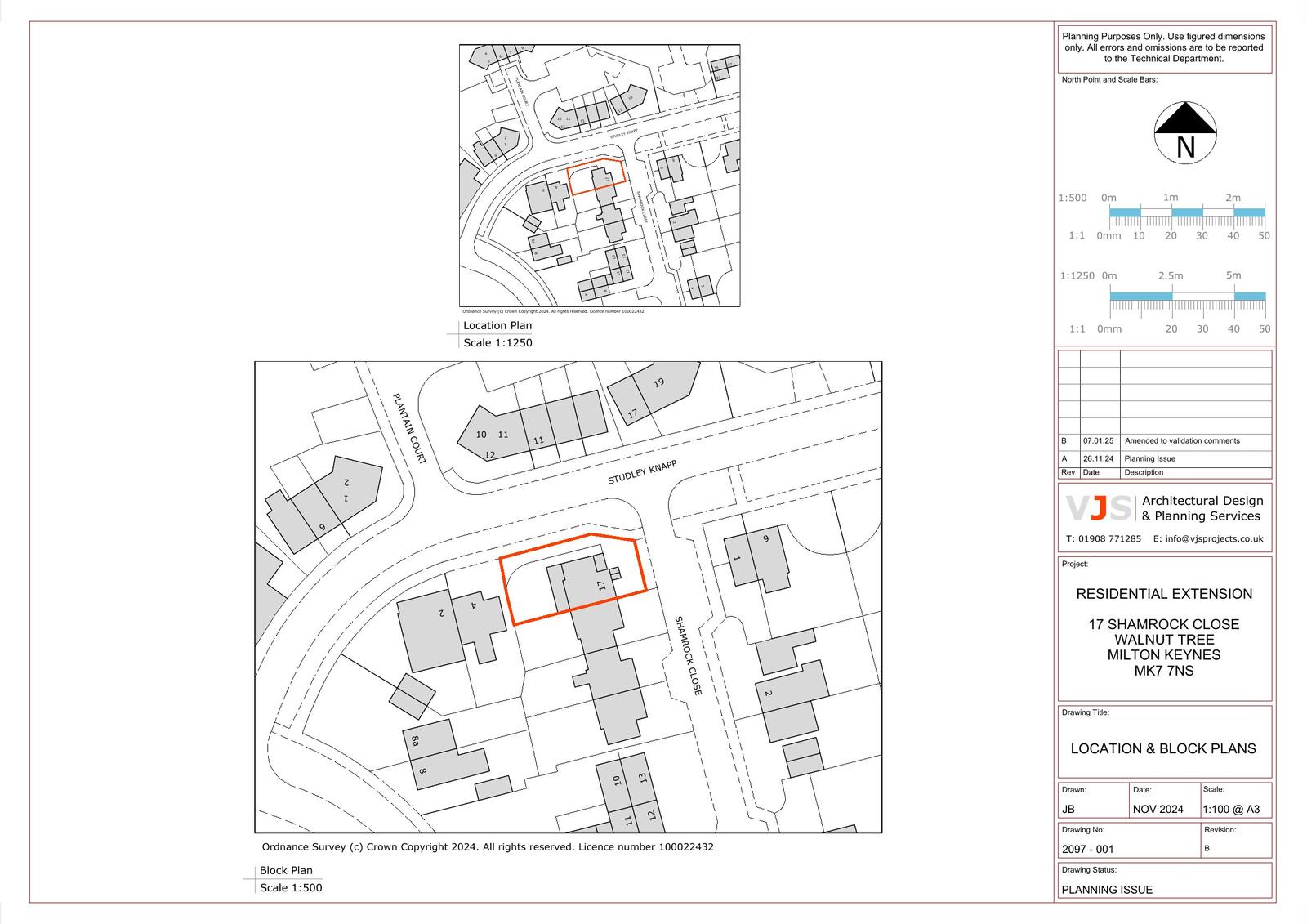Open the info@vjsprojects.co.uk email address
This screenshot has width=1307, height=924.
[1207, 539]
